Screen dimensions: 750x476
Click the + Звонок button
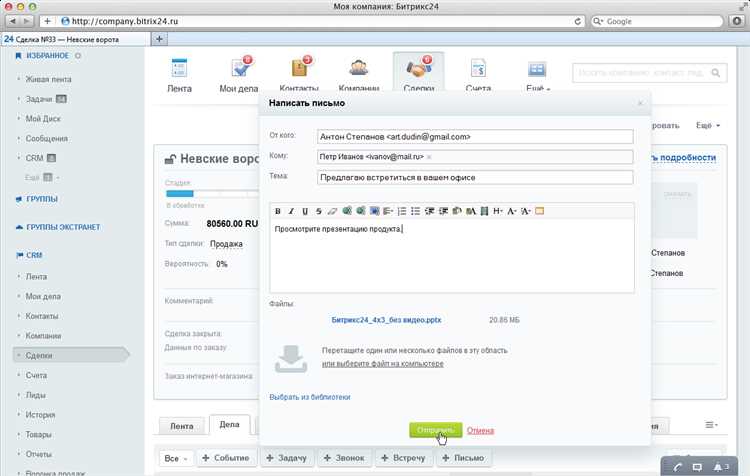pos(344,458)
